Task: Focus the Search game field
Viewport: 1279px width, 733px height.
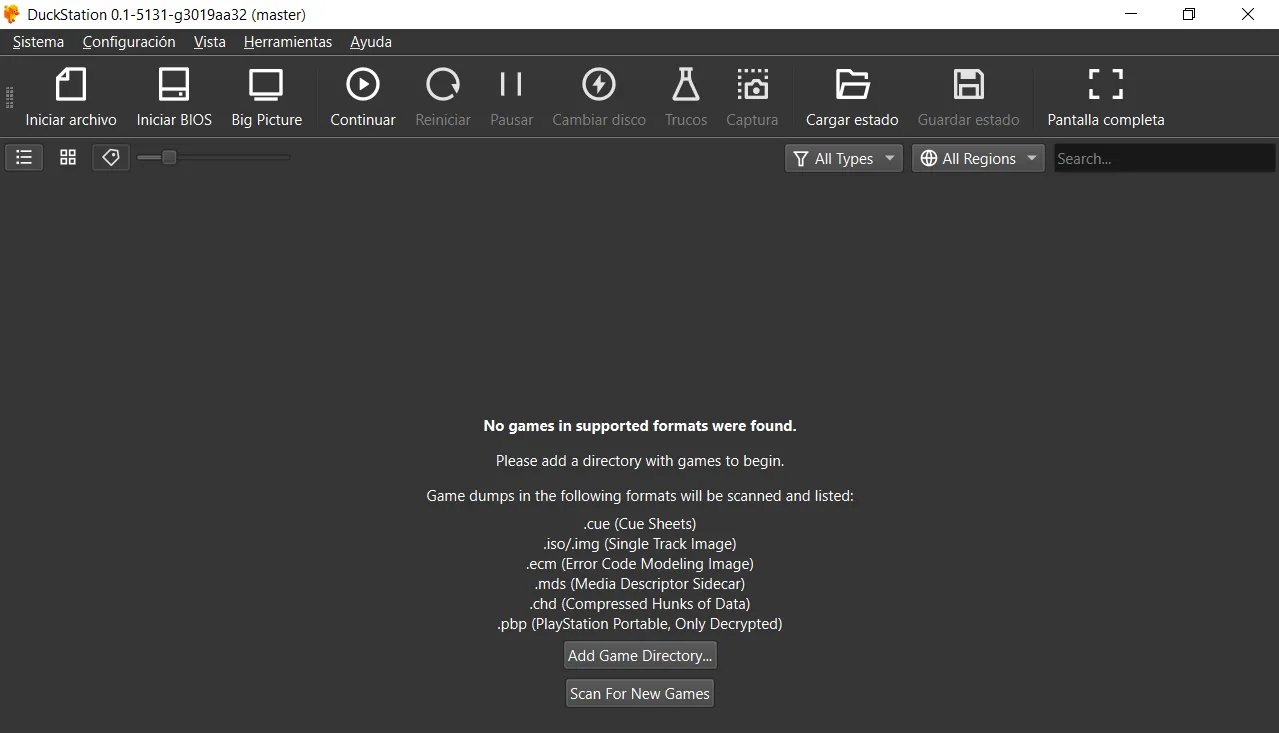Action: [x=1164, y=158]
